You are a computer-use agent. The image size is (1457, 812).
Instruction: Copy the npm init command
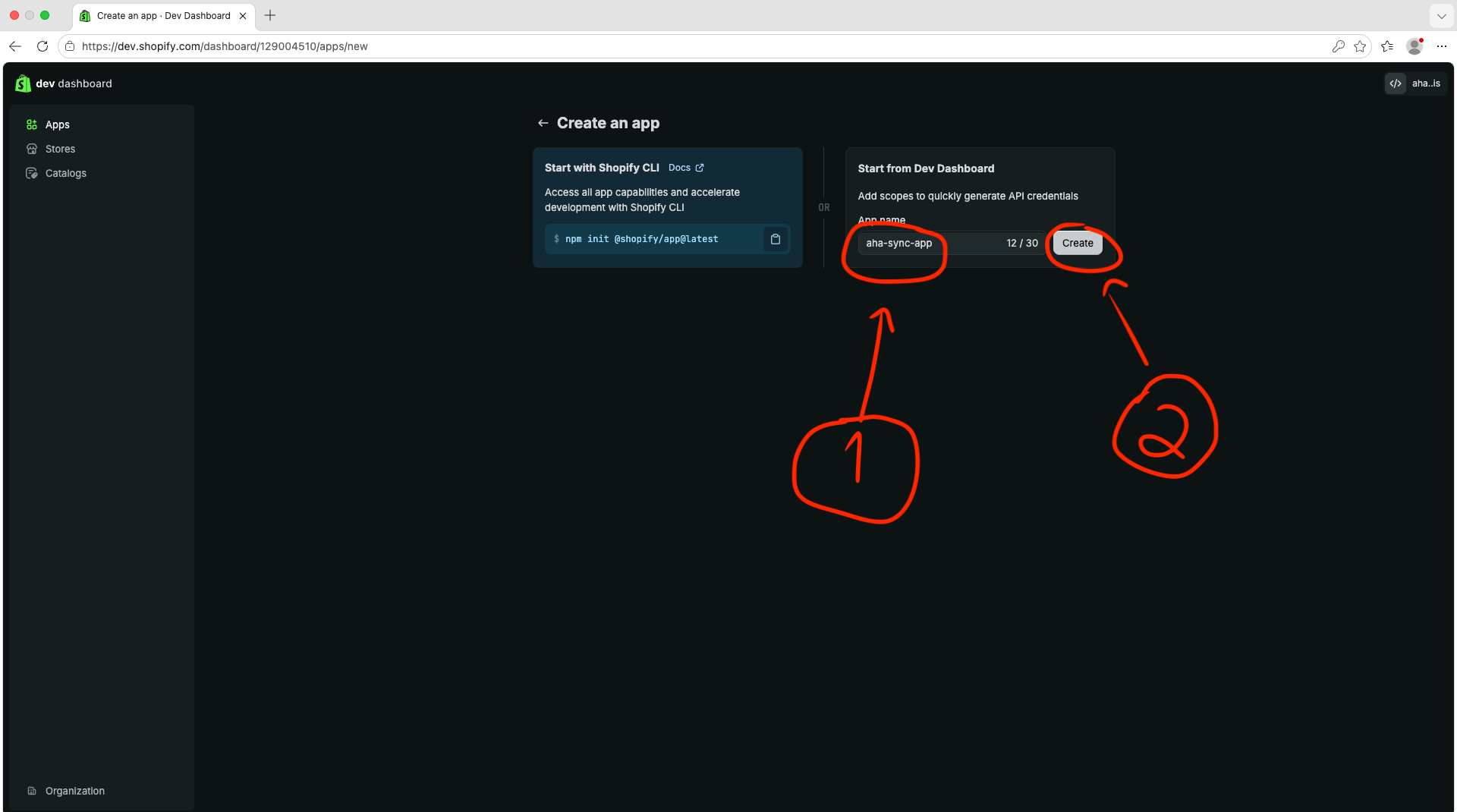click(776, 239)
